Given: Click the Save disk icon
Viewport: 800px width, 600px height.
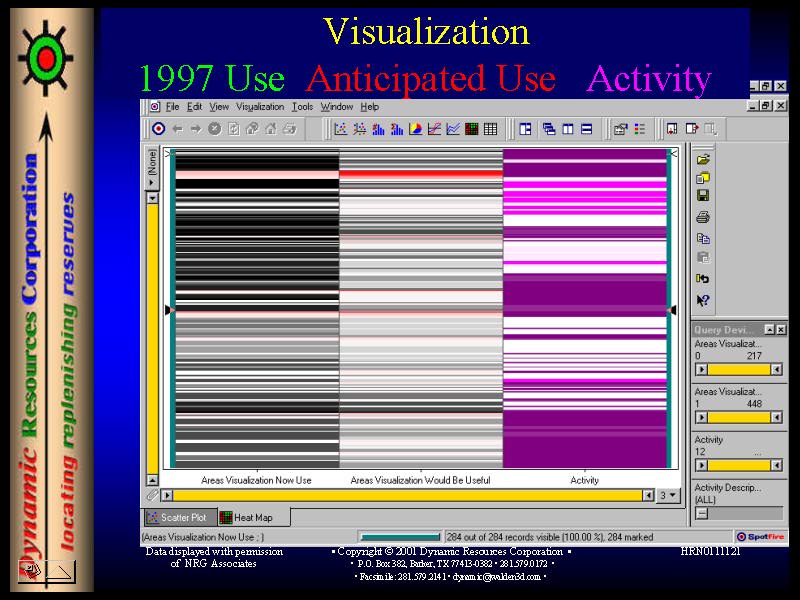Looking at the screenshot, I should coord(703,196).
